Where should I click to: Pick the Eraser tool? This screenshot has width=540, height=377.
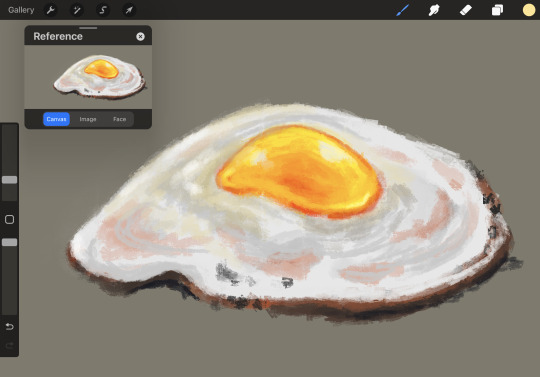465,10
